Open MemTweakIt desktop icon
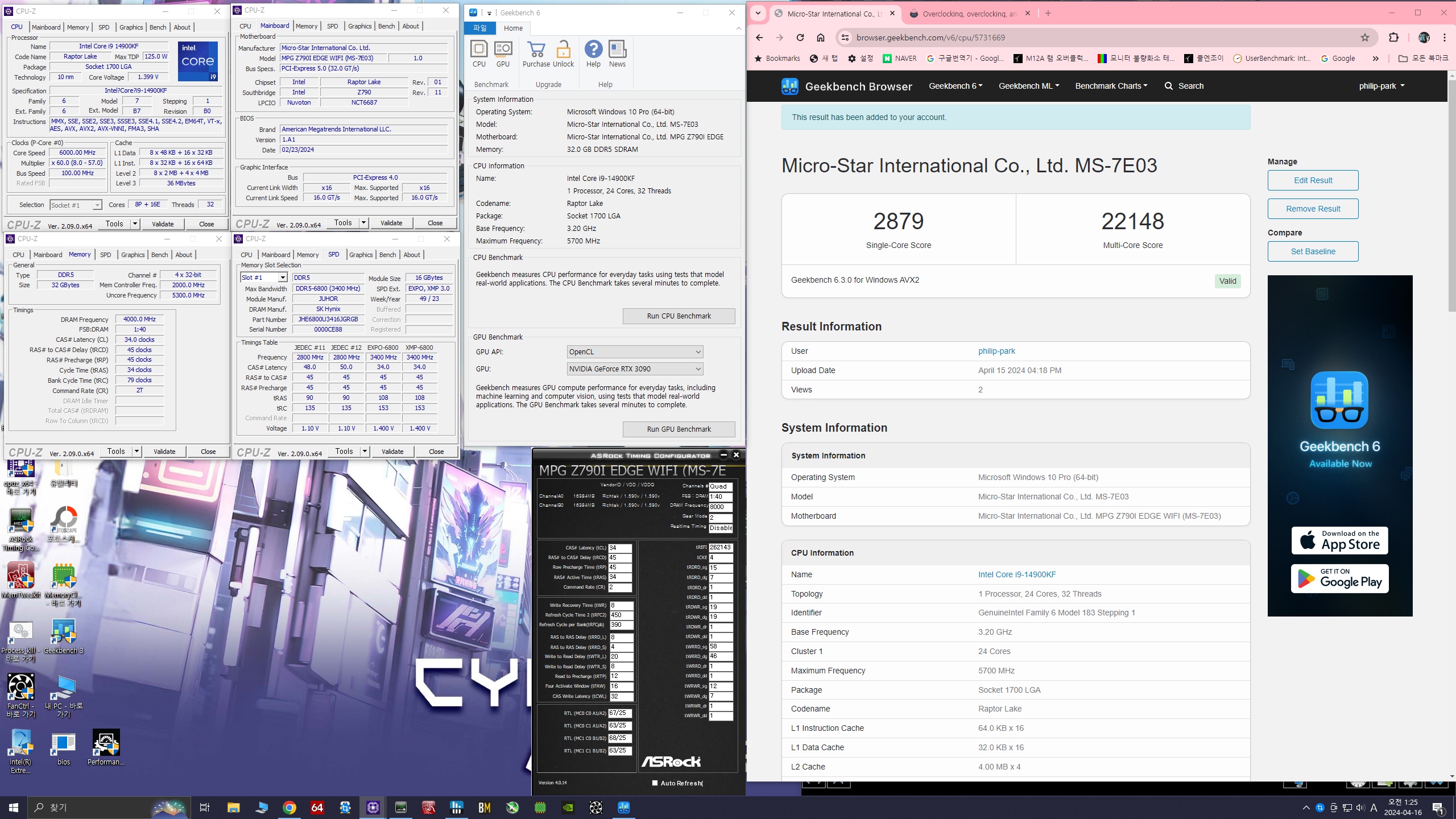Image resolution: width=1456 pixels, height=819 pixels. (x=21, y=580)
